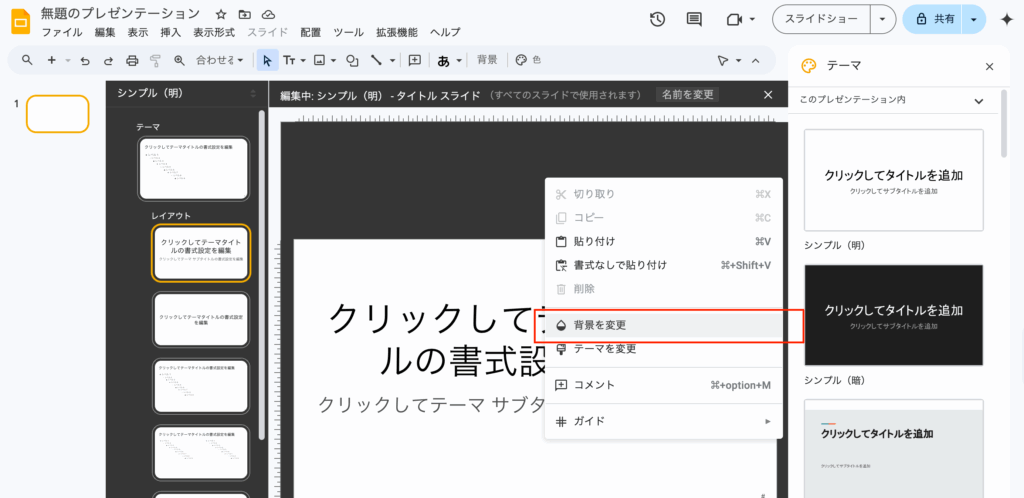The height and width of the screenshot is (498, 1024).
Task: Click the add comment toolbar icon
Action: coord(414,60)
